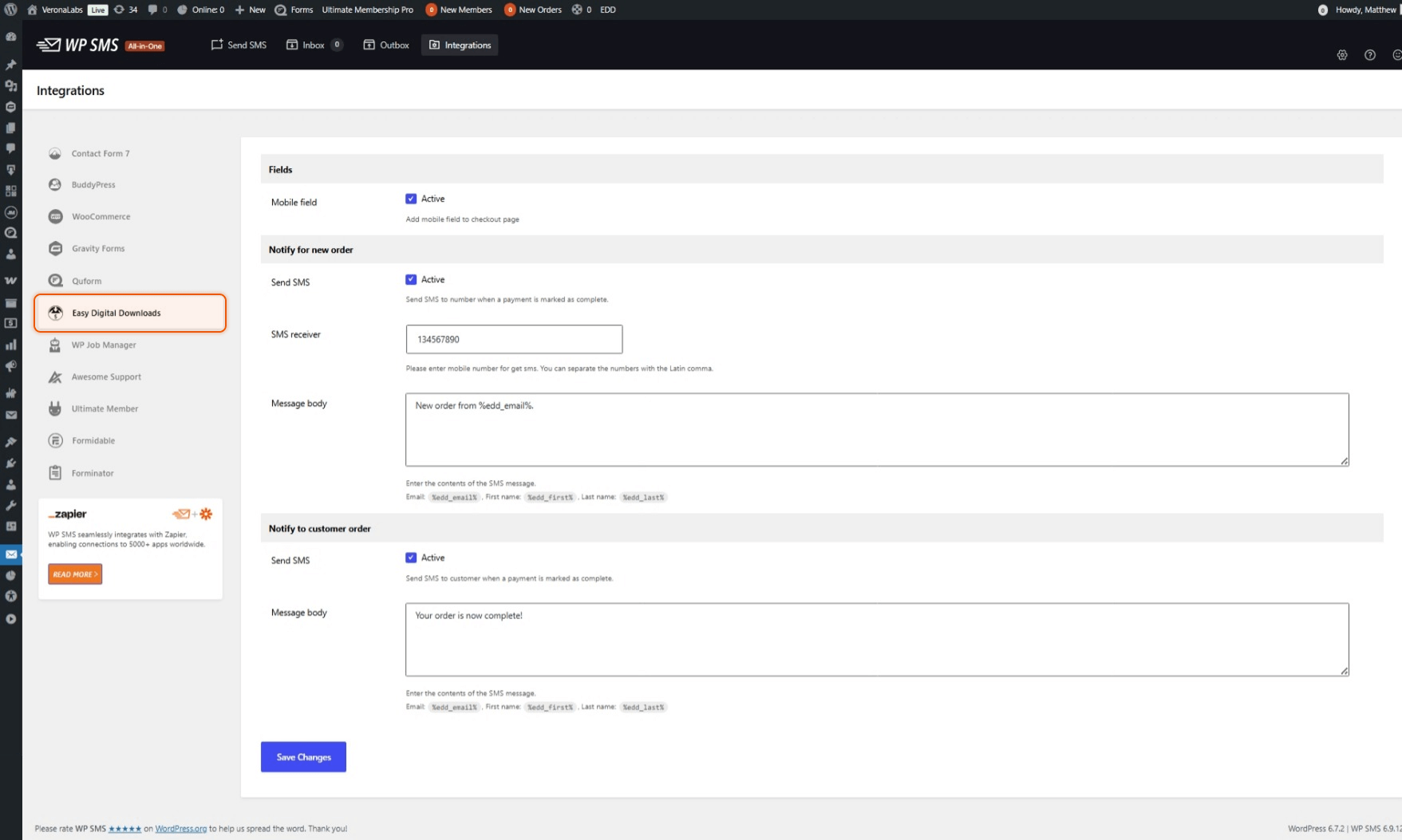Toggle Notify for new order Active checkbox
The height and width of the screenshot is (840, 1402).
coord(411,279)
